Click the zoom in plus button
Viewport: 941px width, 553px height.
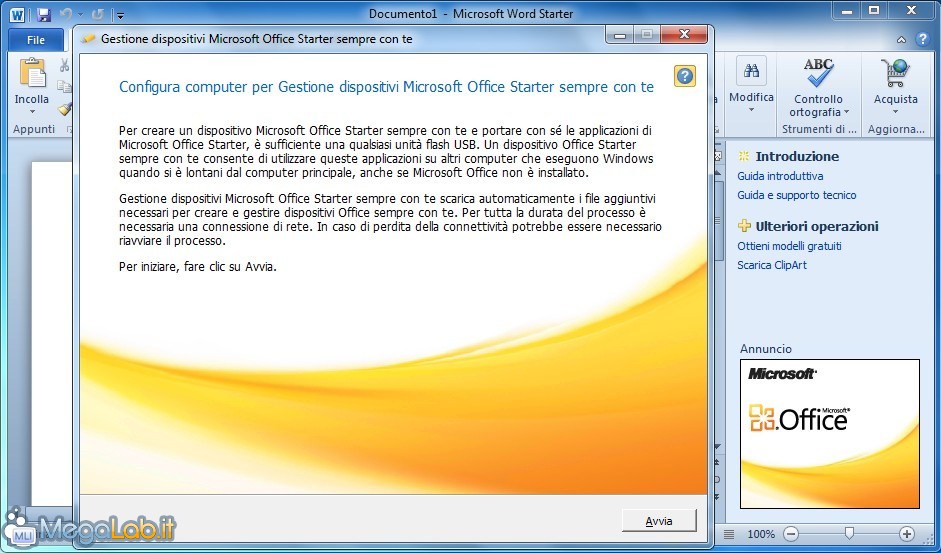pyautogui.click(x=906, y=534)
